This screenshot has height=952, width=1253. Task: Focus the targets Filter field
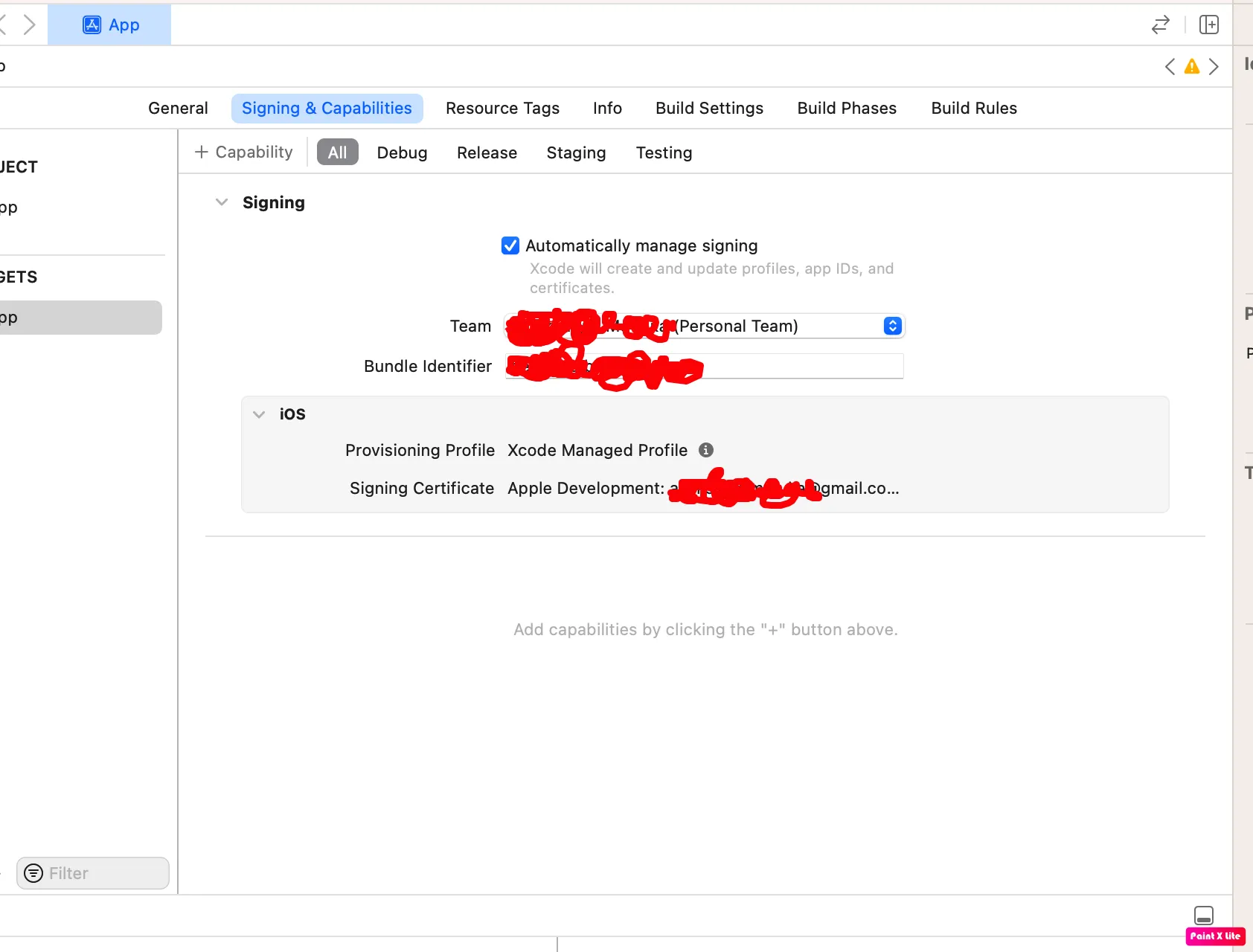[x=93, y=873]
